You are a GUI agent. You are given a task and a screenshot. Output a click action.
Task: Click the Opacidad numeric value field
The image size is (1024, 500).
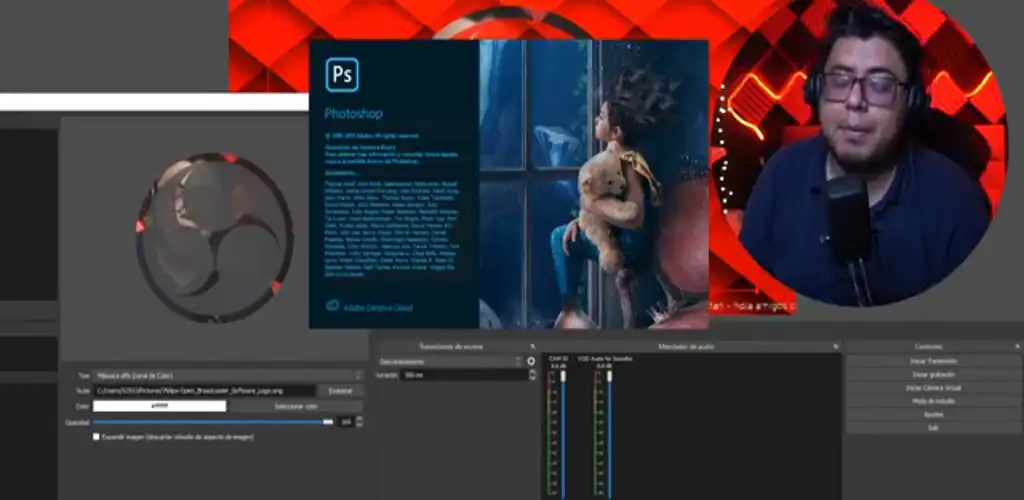coord(346,422)
